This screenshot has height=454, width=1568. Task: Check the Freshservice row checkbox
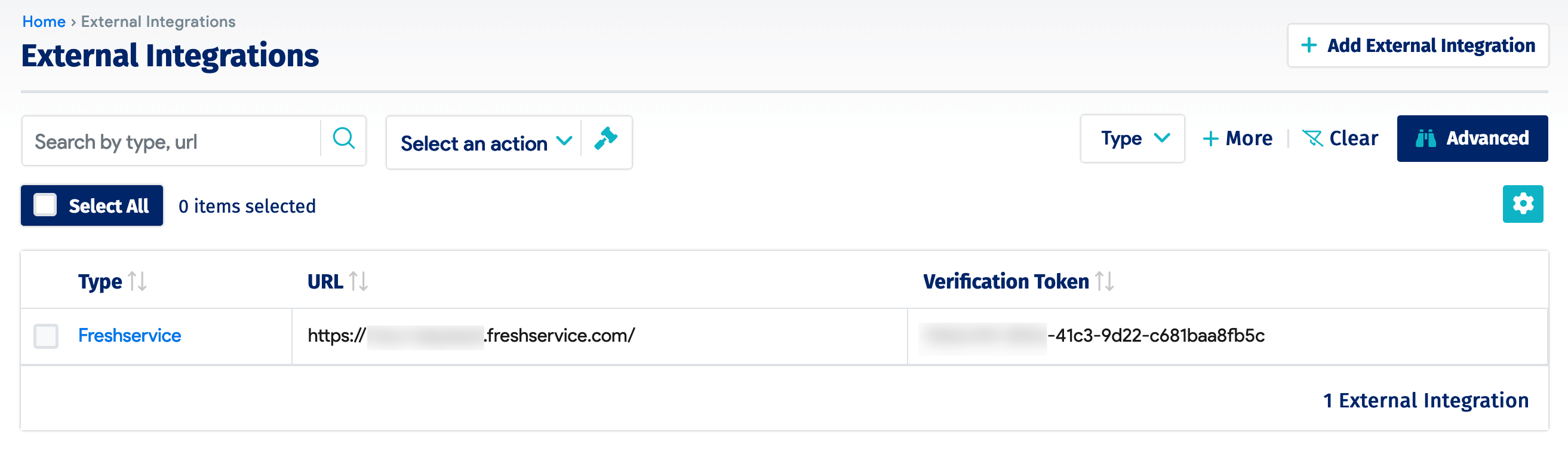point(46,335)
